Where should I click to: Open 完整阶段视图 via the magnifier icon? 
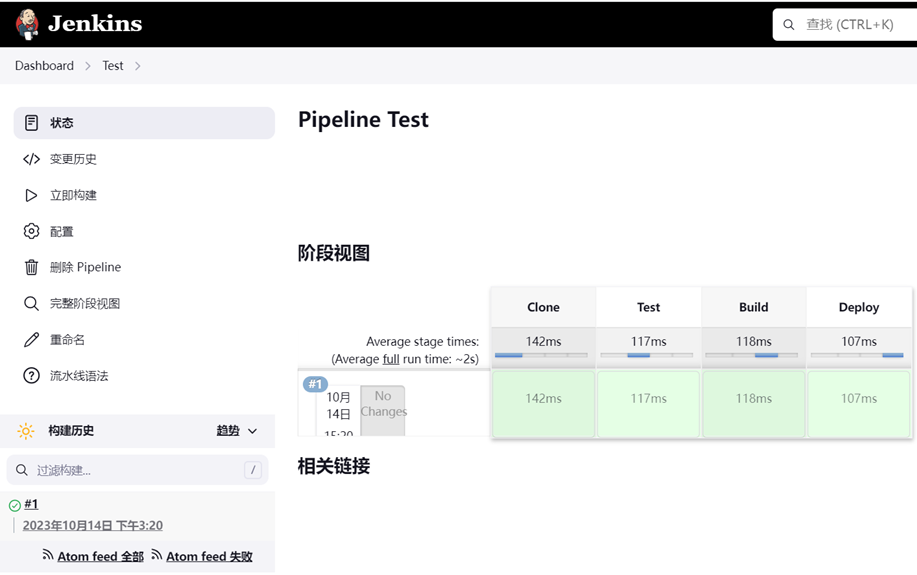point(32,304)
